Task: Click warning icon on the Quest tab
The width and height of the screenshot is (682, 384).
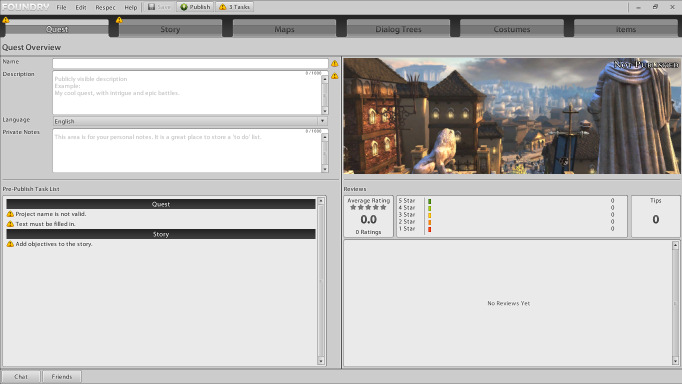Action: point(6,20)
